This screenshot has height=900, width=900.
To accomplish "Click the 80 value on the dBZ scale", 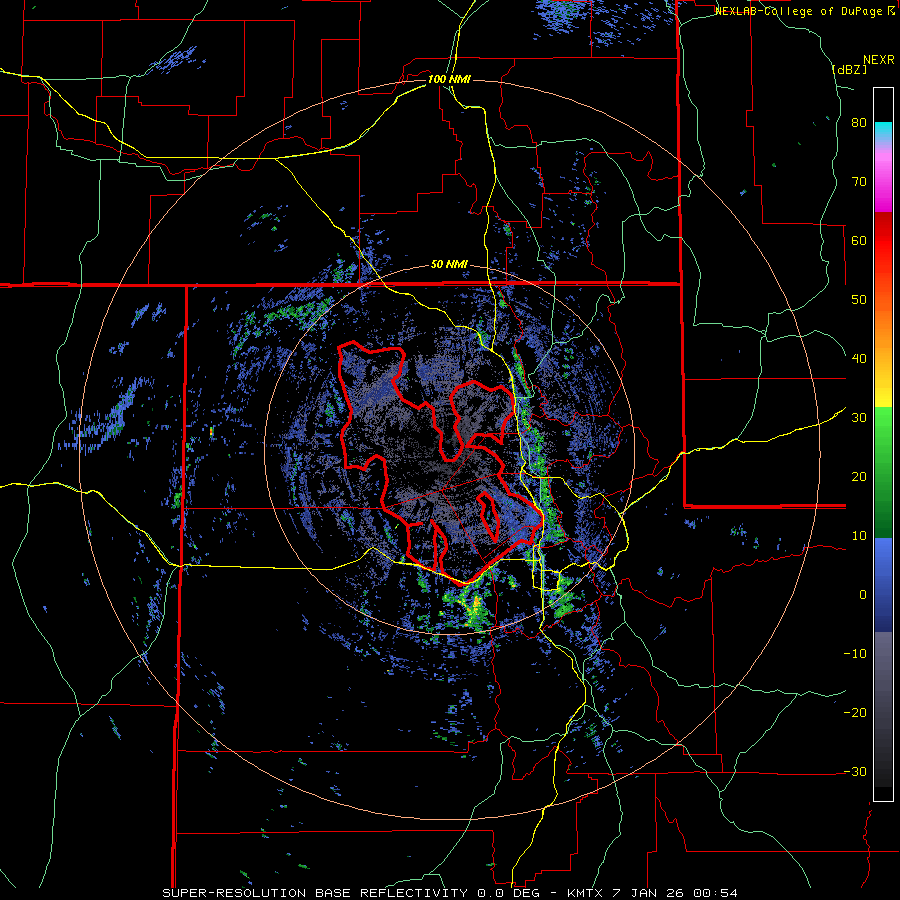I will point(859,123).
